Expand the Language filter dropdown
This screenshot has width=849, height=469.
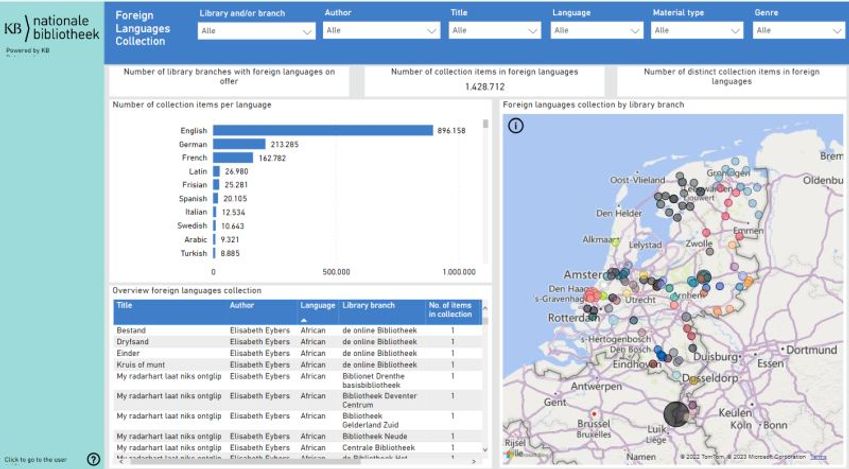point(596,31)
